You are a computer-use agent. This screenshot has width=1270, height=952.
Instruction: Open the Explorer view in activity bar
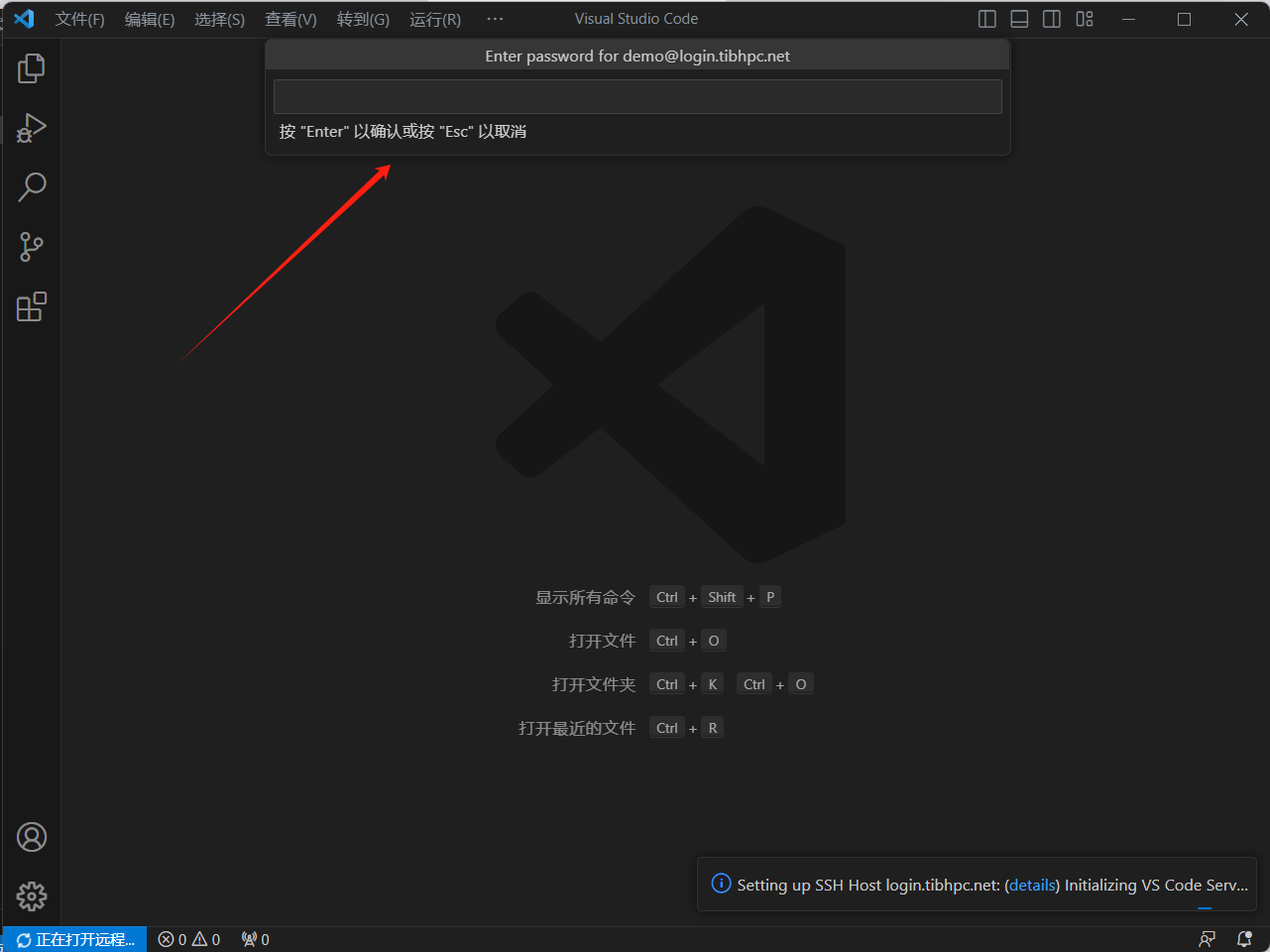[31, 68]
